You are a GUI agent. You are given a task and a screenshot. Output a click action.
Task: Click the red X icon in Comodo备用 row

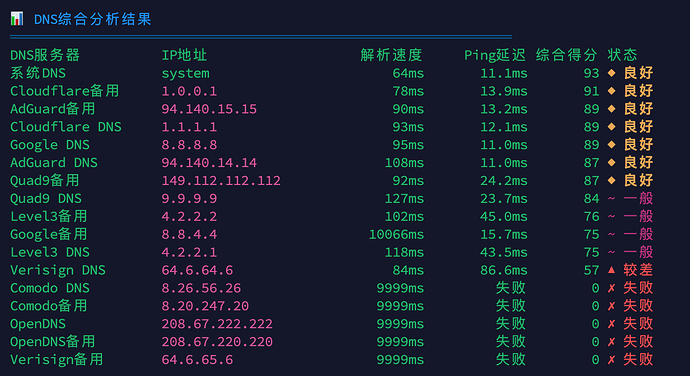click(611, 306)
